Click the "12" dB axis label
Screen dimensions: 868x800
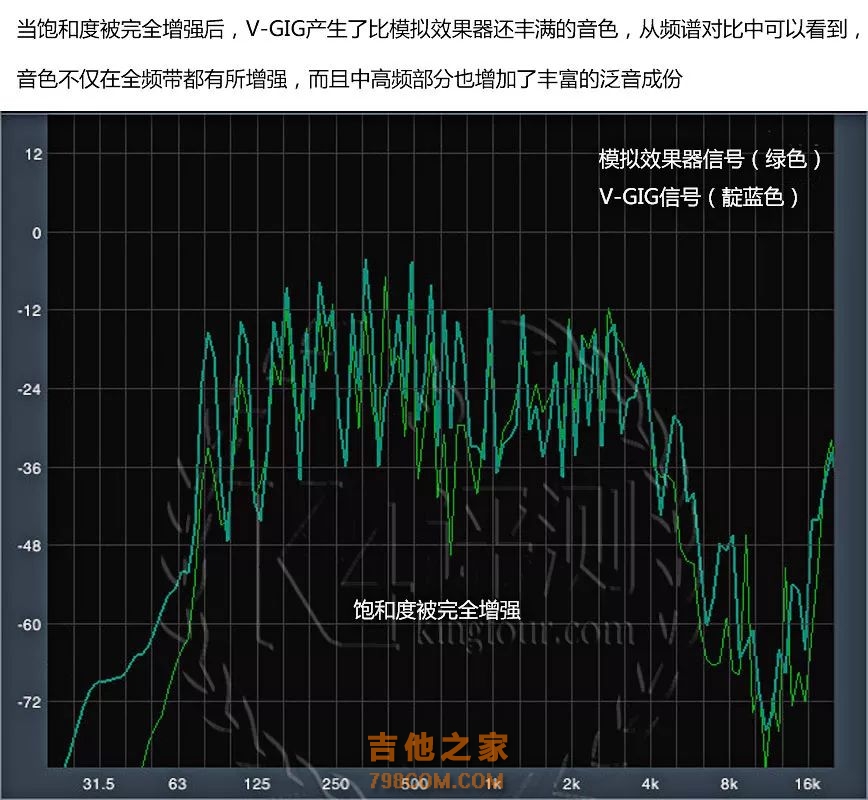click(x=33, y=154)
